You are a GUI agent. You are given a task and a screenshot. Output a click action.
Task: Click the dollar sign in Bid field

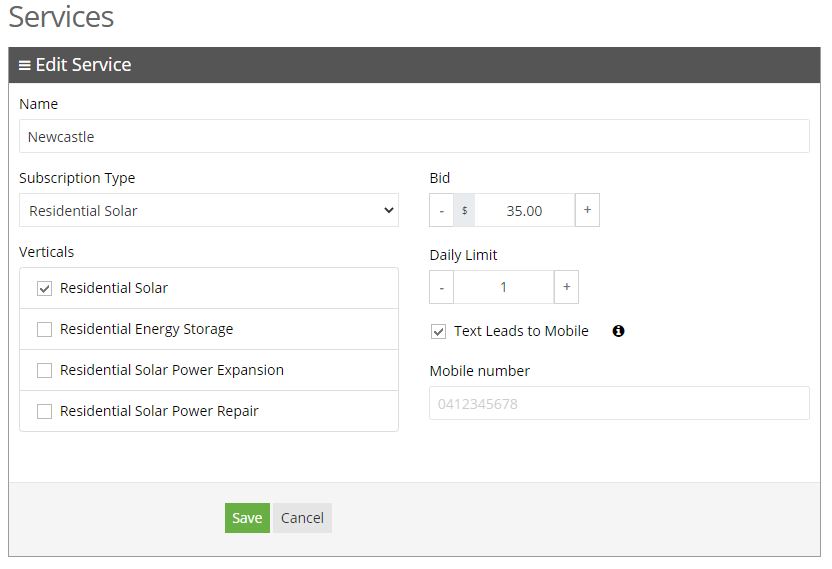[464, 211]
